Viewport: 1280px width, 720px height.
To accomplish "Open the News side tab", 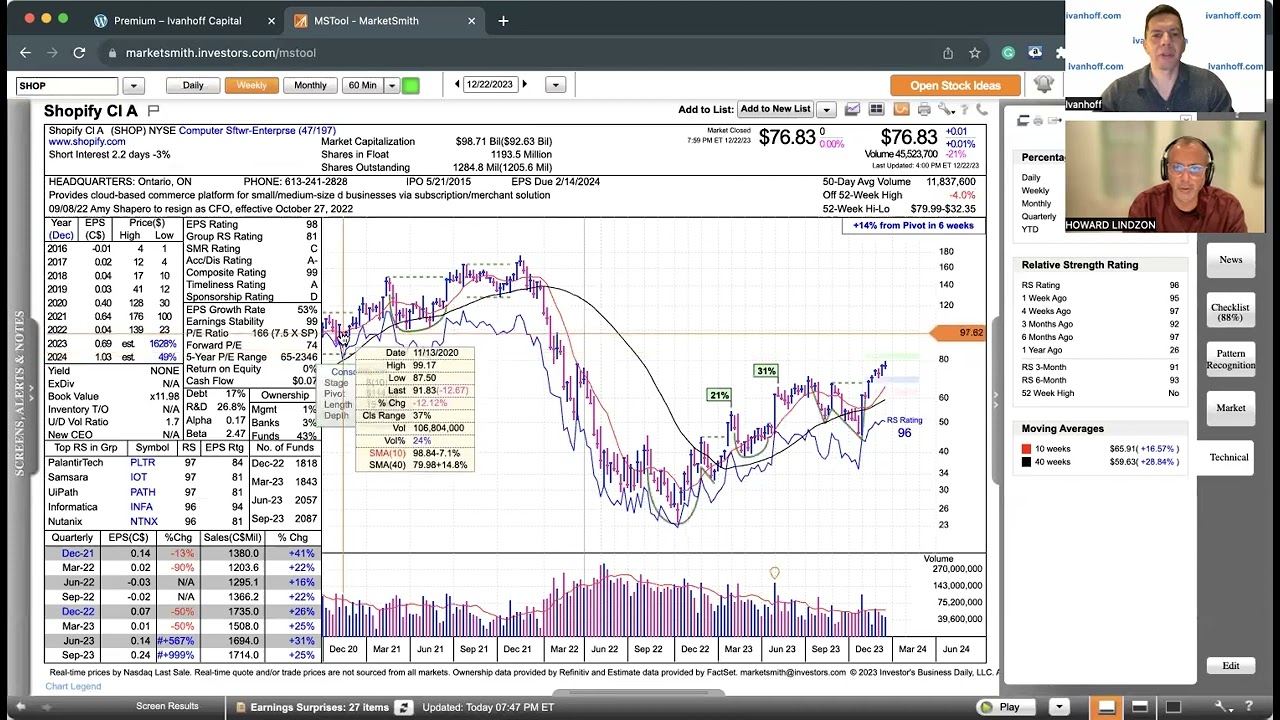I will click(1230, 260).
